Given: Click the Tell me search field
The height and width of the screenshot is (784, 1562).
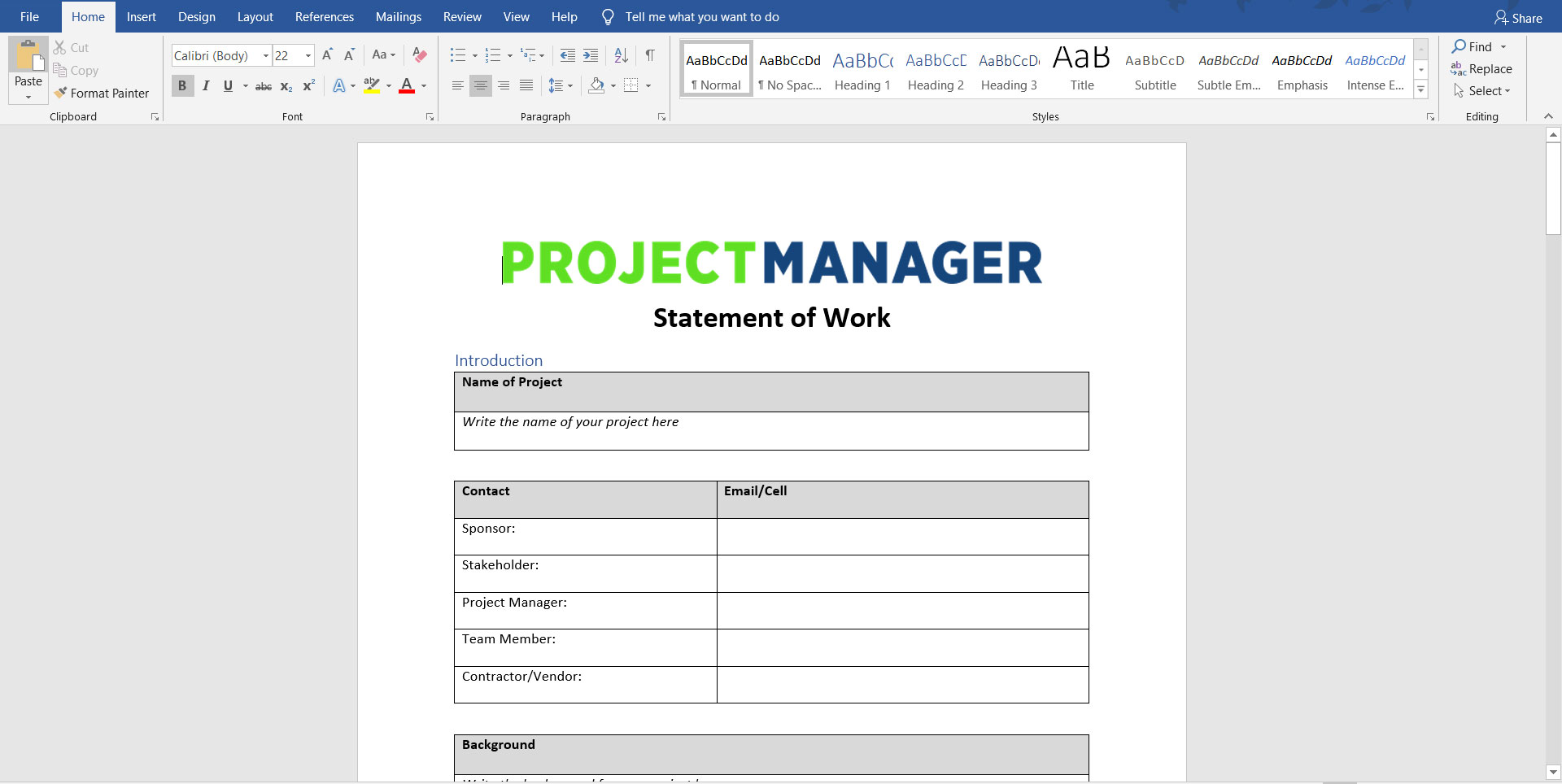Looking at the screenshot, I should [x=702, y=17].
